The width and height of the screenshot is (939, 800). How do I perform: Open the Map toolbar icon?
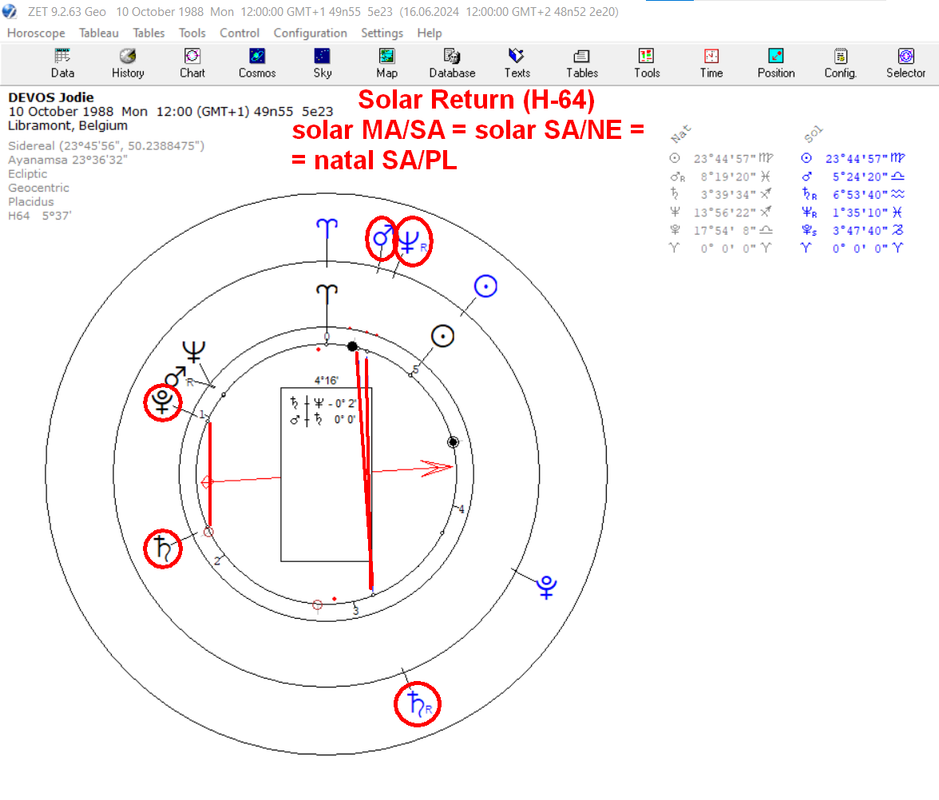pyautogui.click(x=387, y=63)
